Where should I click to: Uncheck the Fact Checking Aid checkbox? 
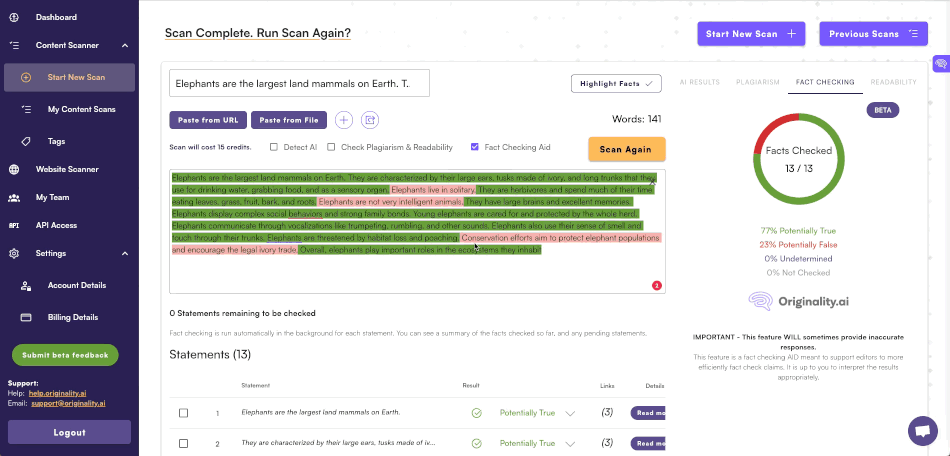click(x=474, y=147)
